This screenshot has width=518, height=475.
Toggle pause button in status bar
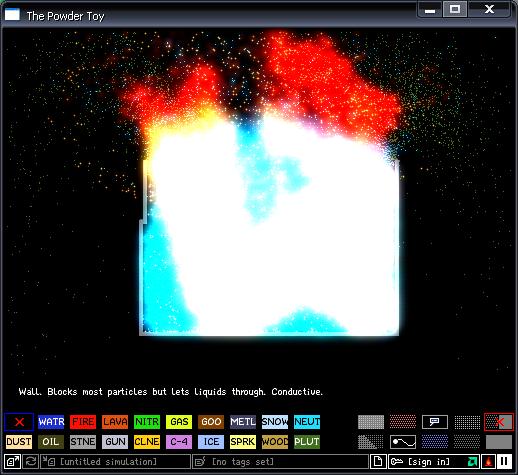click(504, 462)
